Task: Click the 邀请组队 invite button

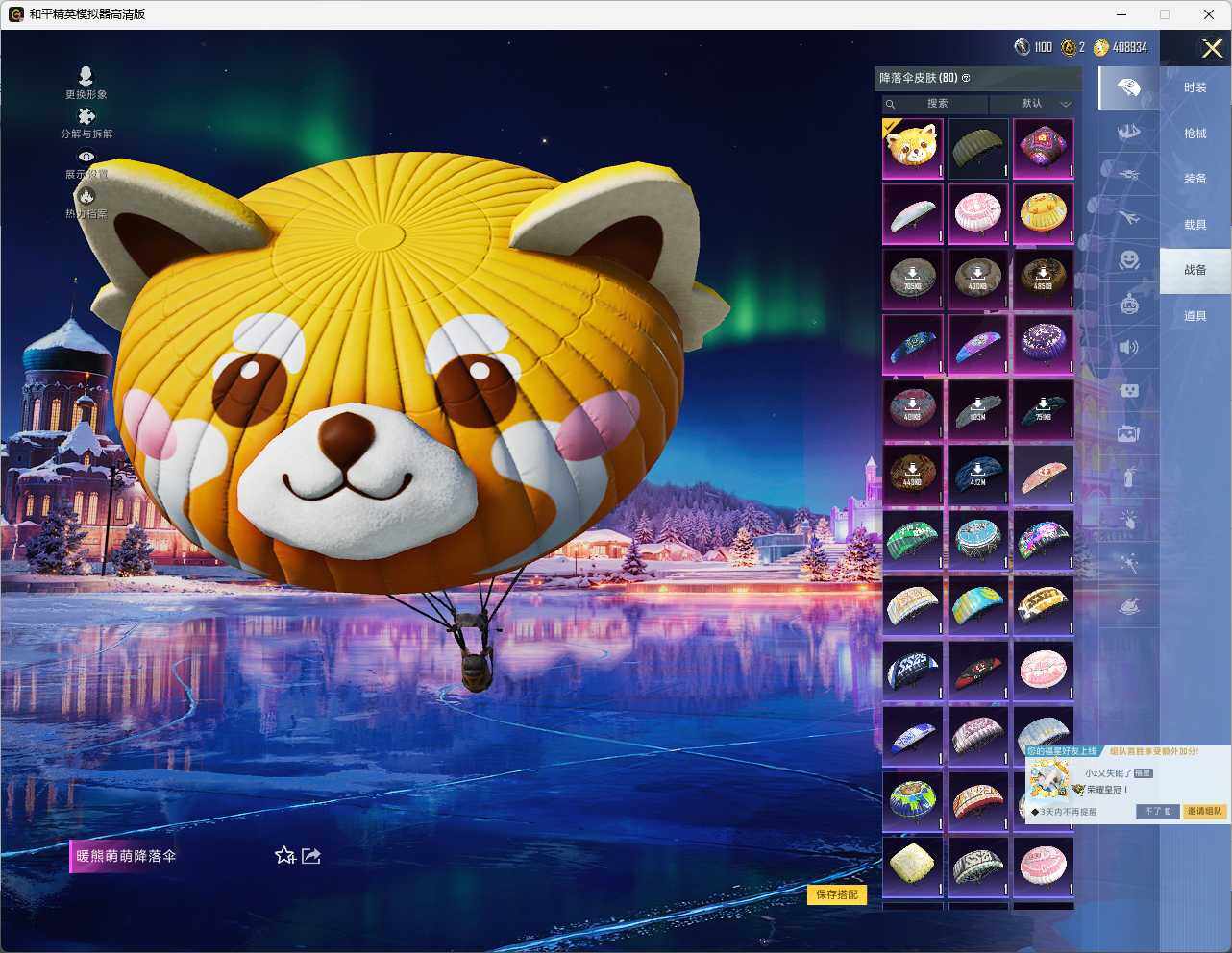Action: pyautogui.click(x=1204, y=812)
